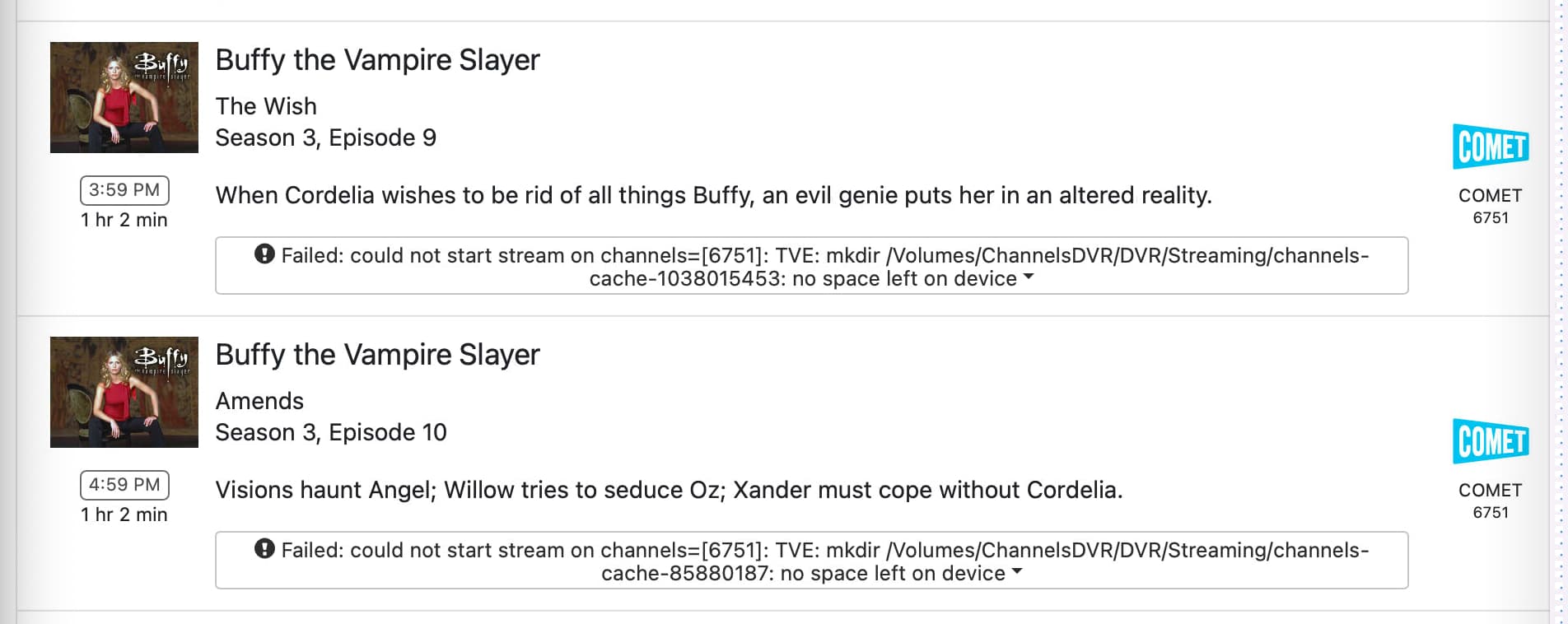The image size is (1568, 624).
Task: Click the COMET logo for Amends
Action: click(1490, 441)
